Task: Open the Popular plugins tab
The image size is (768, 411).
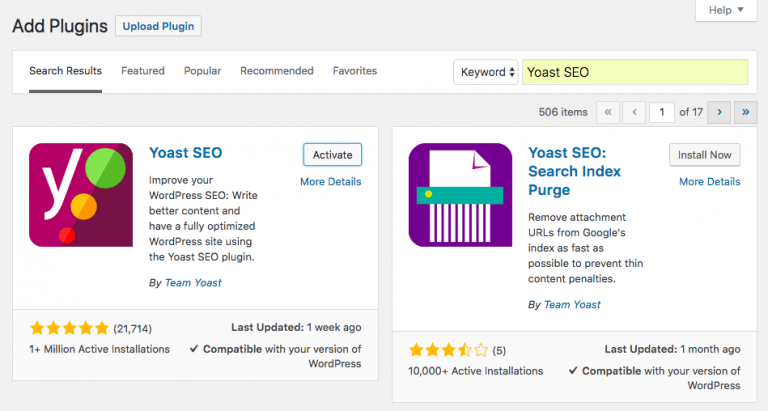Action: [x=202, y=71]
